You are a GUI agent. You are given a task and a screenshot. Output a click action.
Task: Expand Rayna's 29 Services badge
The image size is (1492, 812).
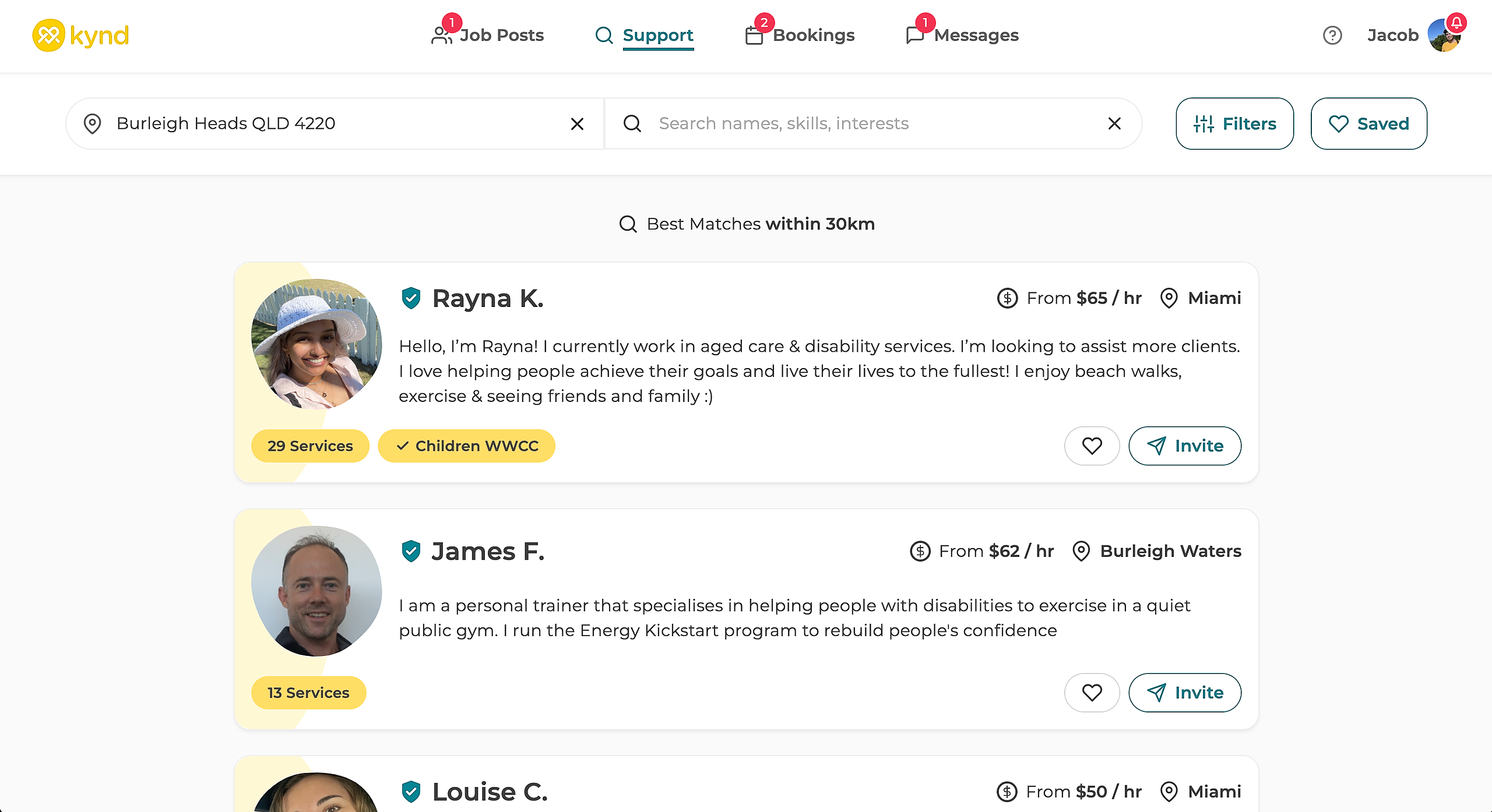pyautogui.click(x=310, y=446)
